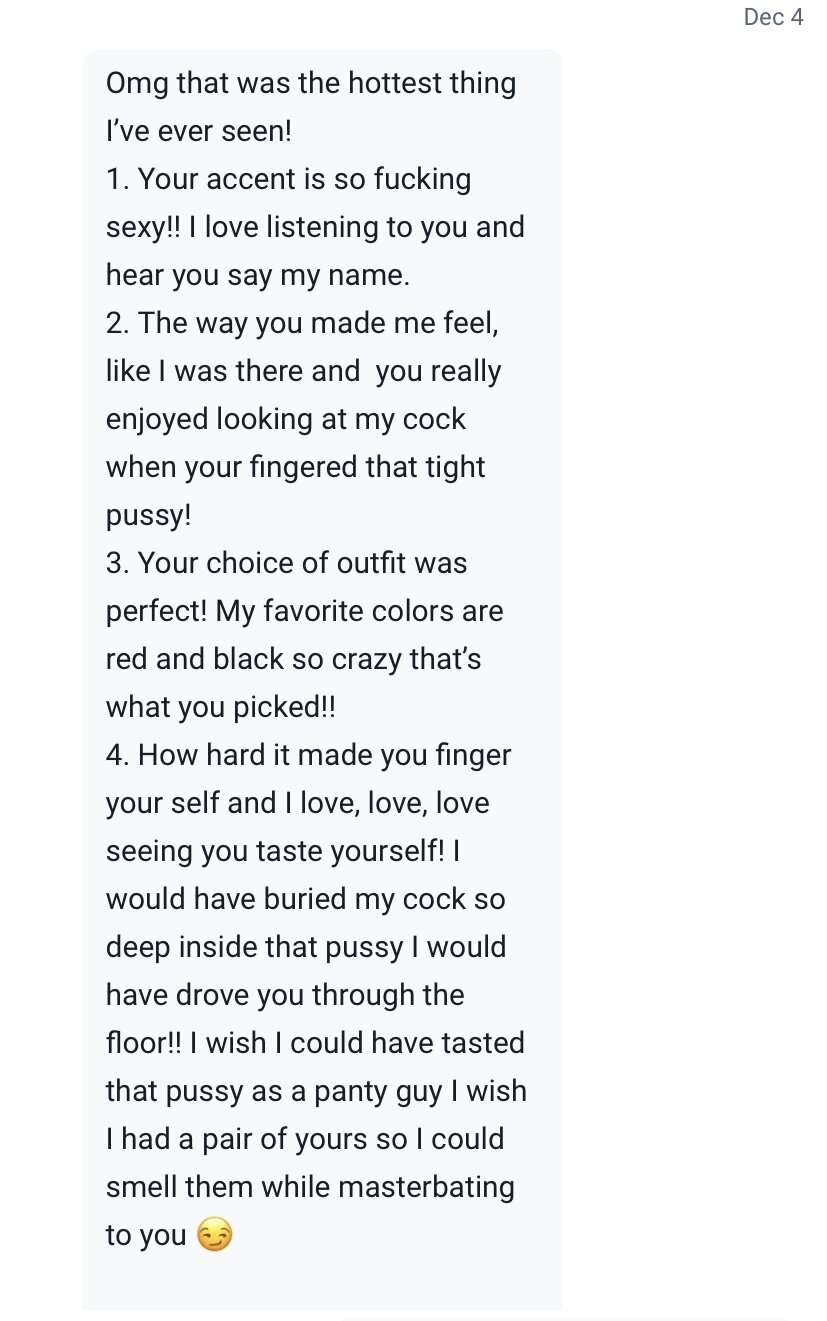
Task: Click the smirking face emoji
Action: click(x=215, y=1236)
